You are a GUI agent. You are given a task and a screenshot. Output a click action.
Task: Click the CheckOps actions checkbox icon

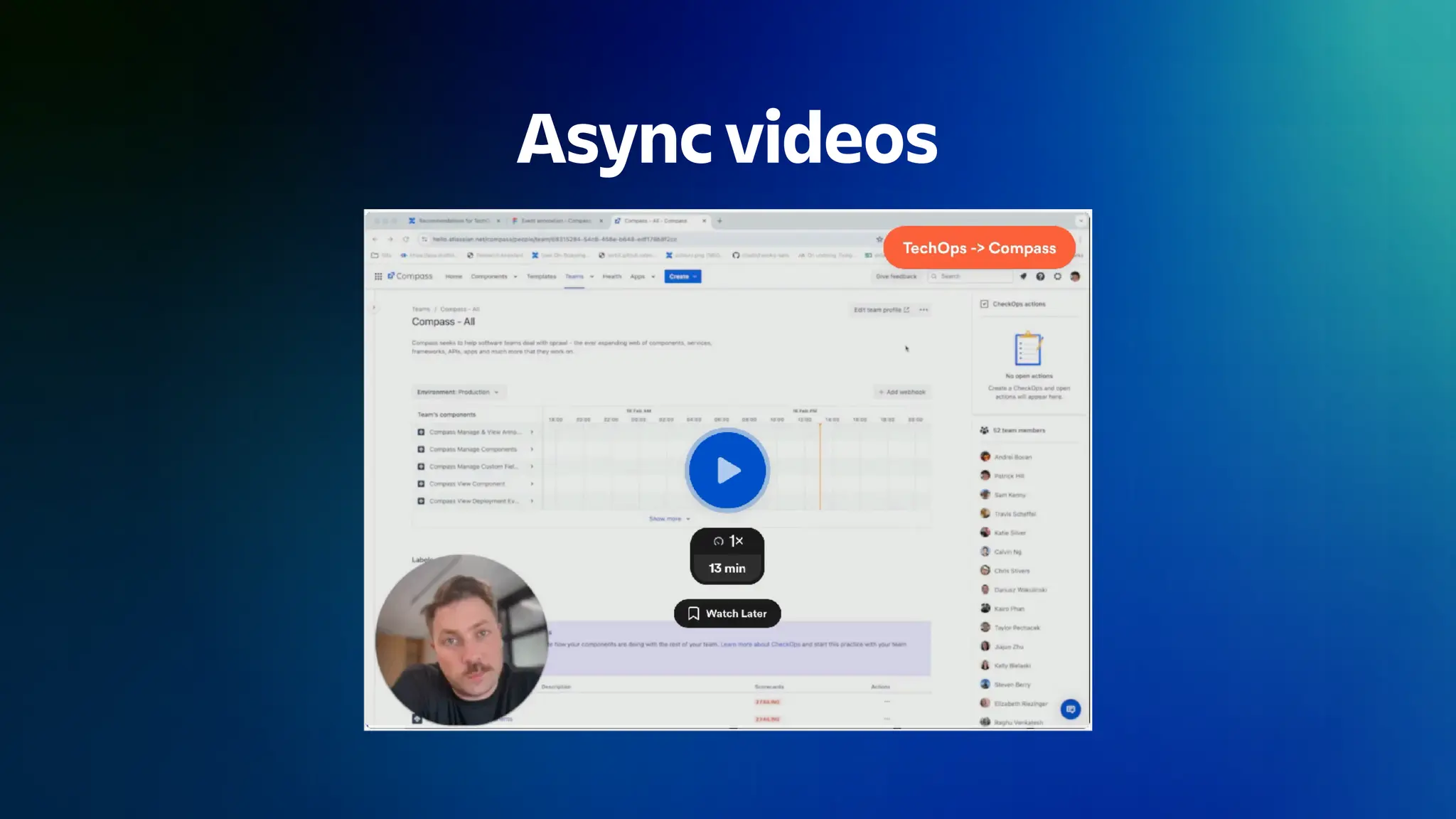click(985, 304)
